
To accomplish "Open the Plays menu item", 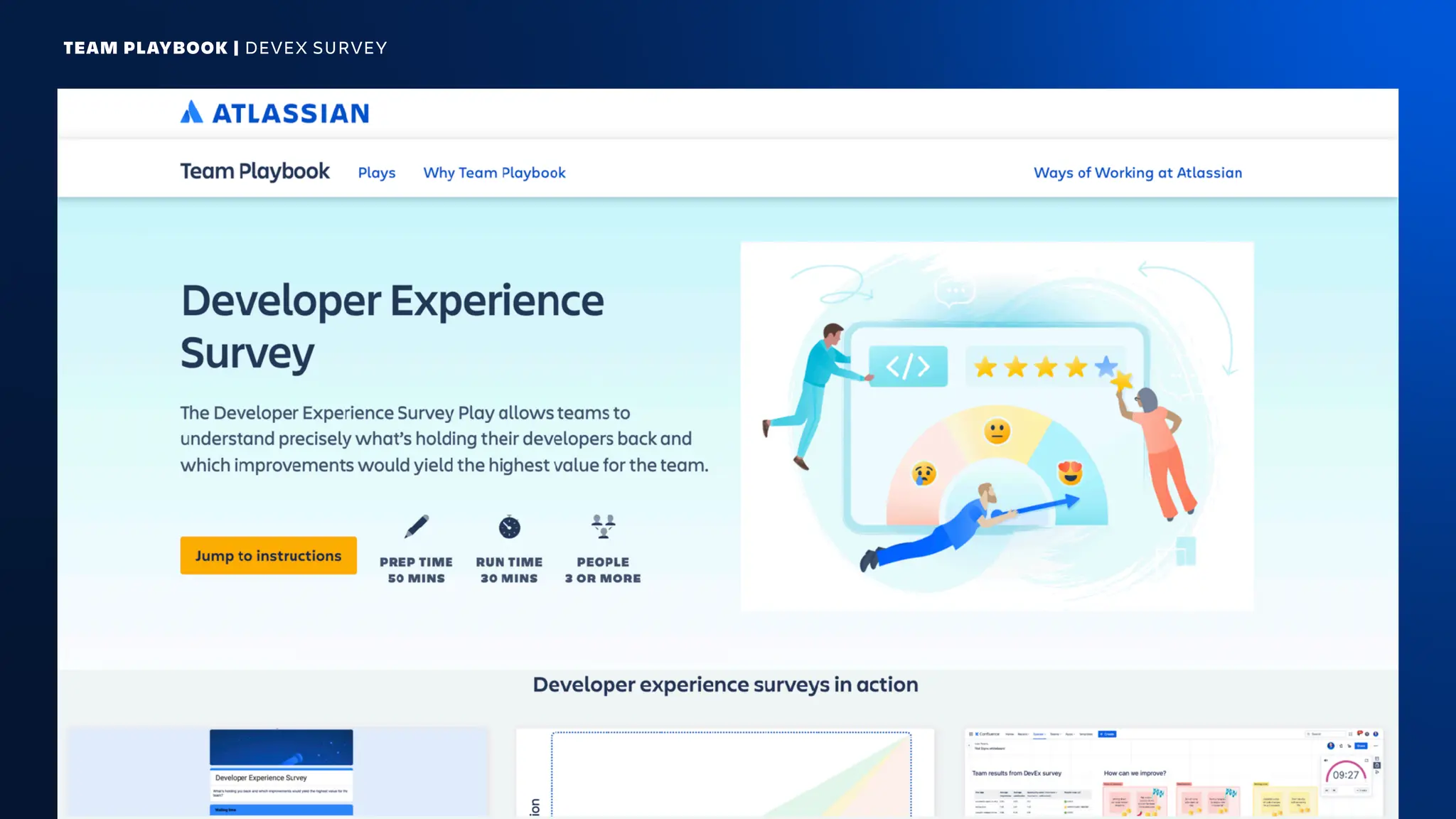I will click(376, 173).
